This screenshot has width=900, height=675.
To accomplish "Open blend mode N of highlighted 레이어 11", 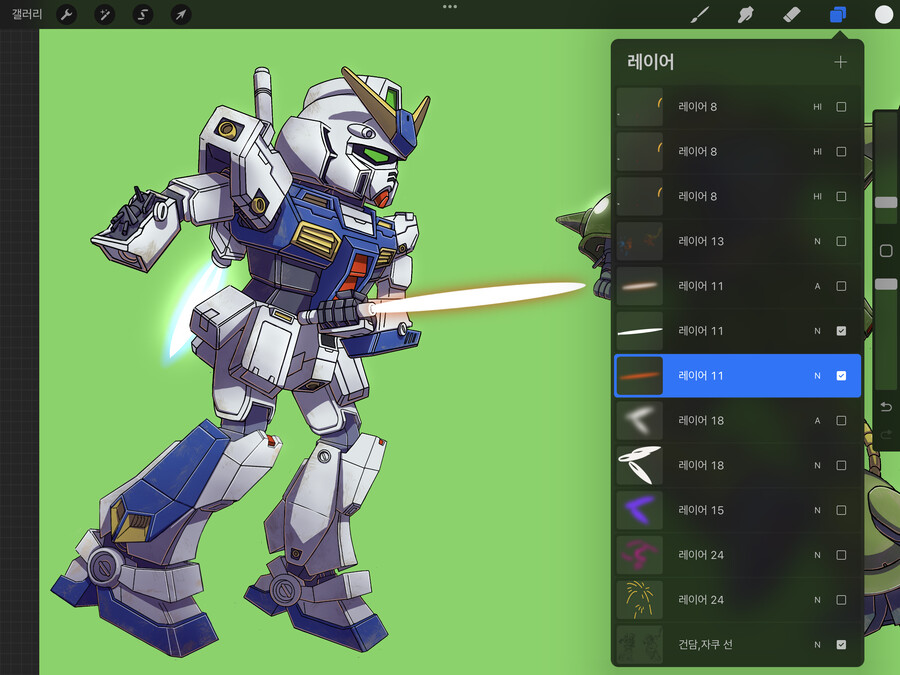I will point(817,375).
